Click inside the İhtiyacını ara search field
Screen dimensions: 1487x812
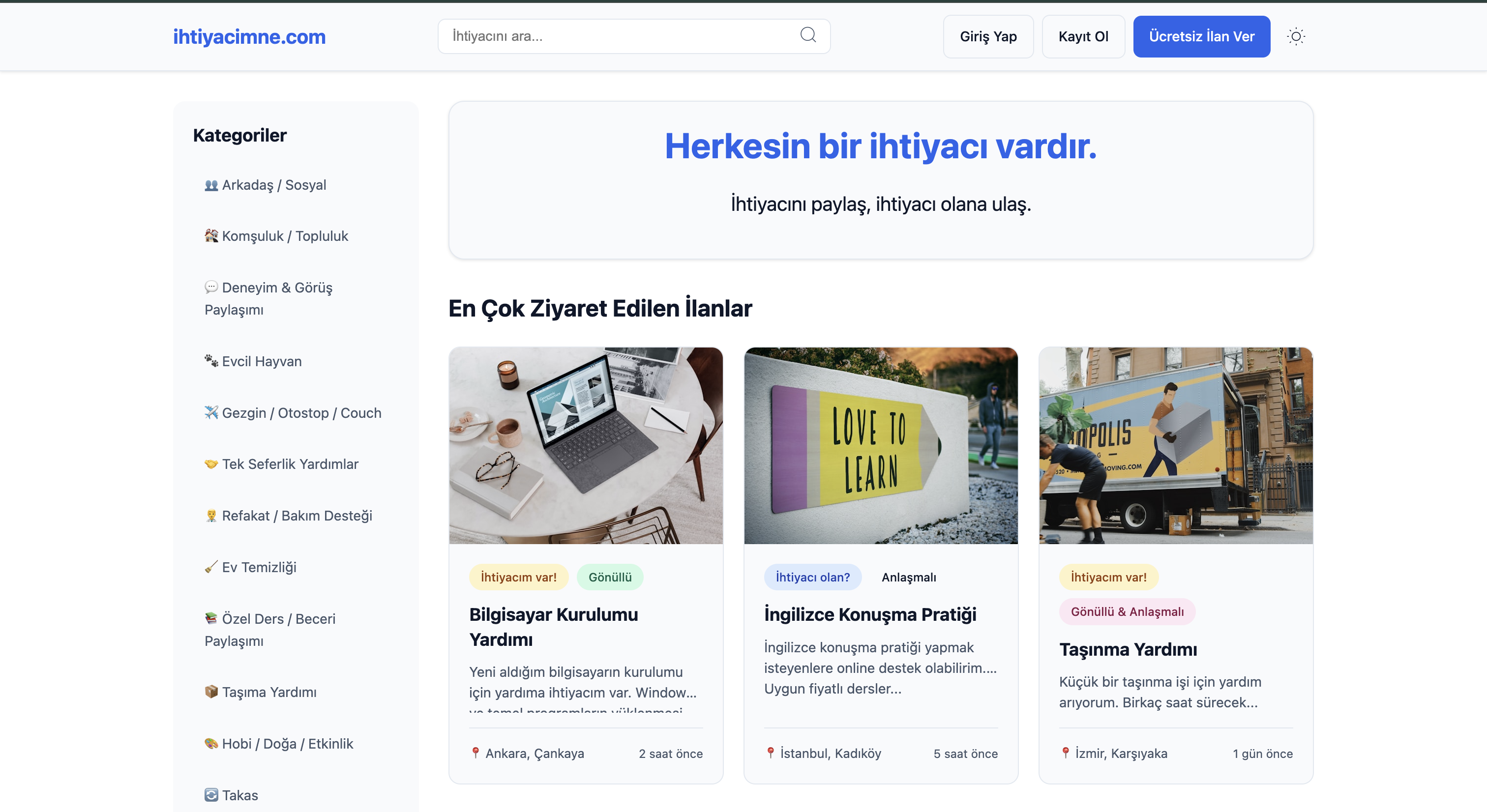pos(612,36)
